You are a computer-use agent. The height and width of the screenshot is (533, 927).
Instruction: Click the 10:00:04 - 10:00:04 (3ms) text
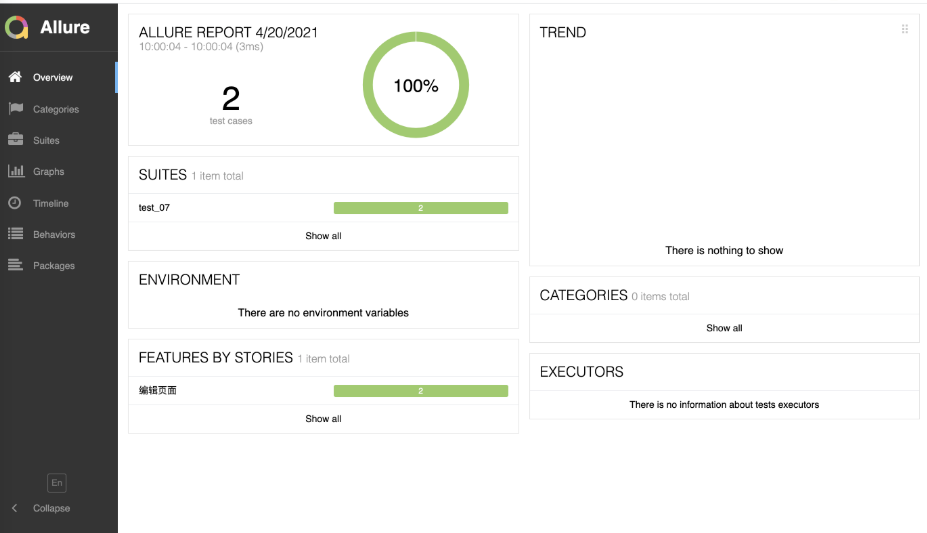pos(201,47)
